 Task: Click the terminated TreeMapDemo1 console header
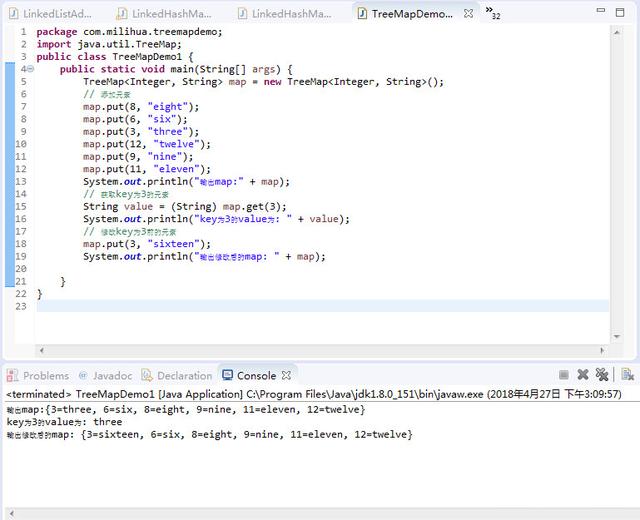(x=314, y=394)
